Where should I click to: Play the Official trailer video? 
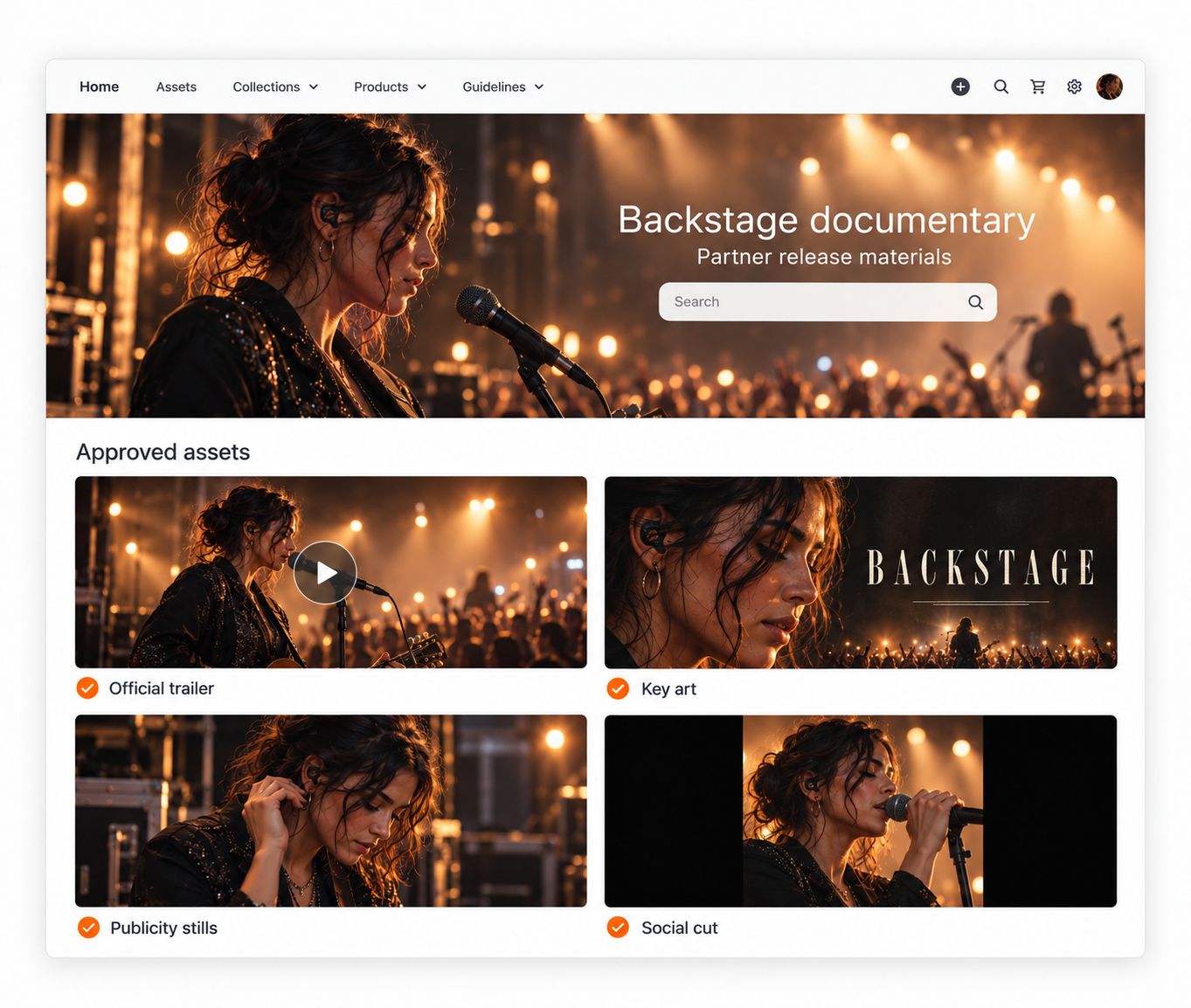325,573
